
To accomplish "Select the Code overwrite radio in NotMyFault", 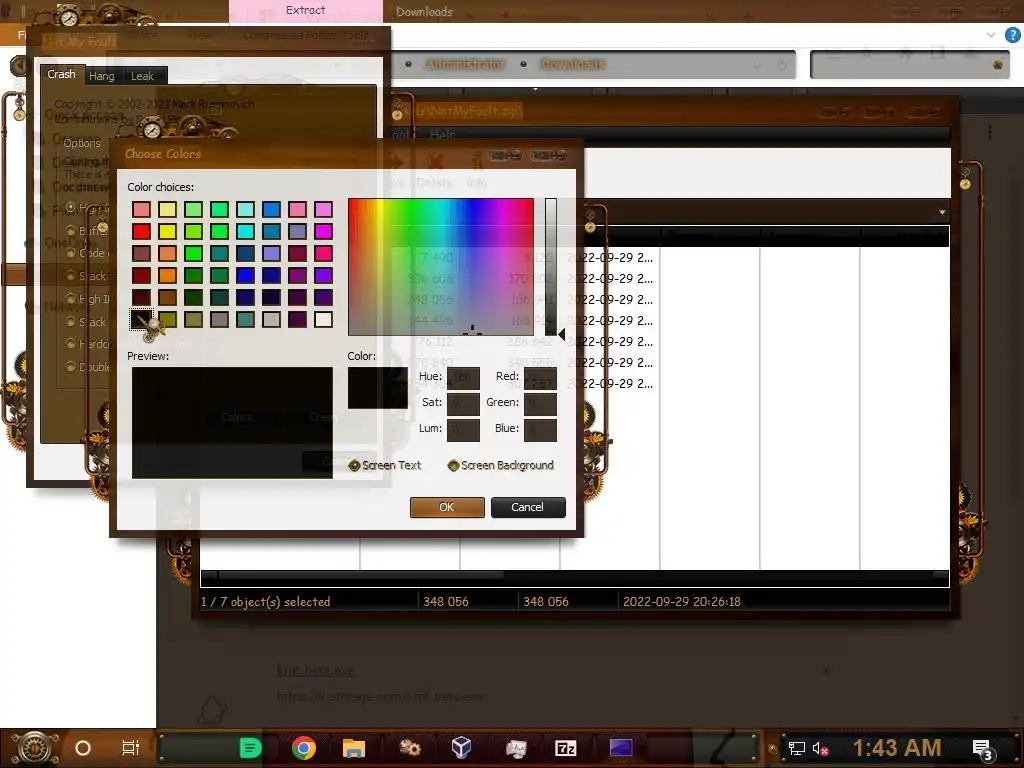I will point(71,253).
